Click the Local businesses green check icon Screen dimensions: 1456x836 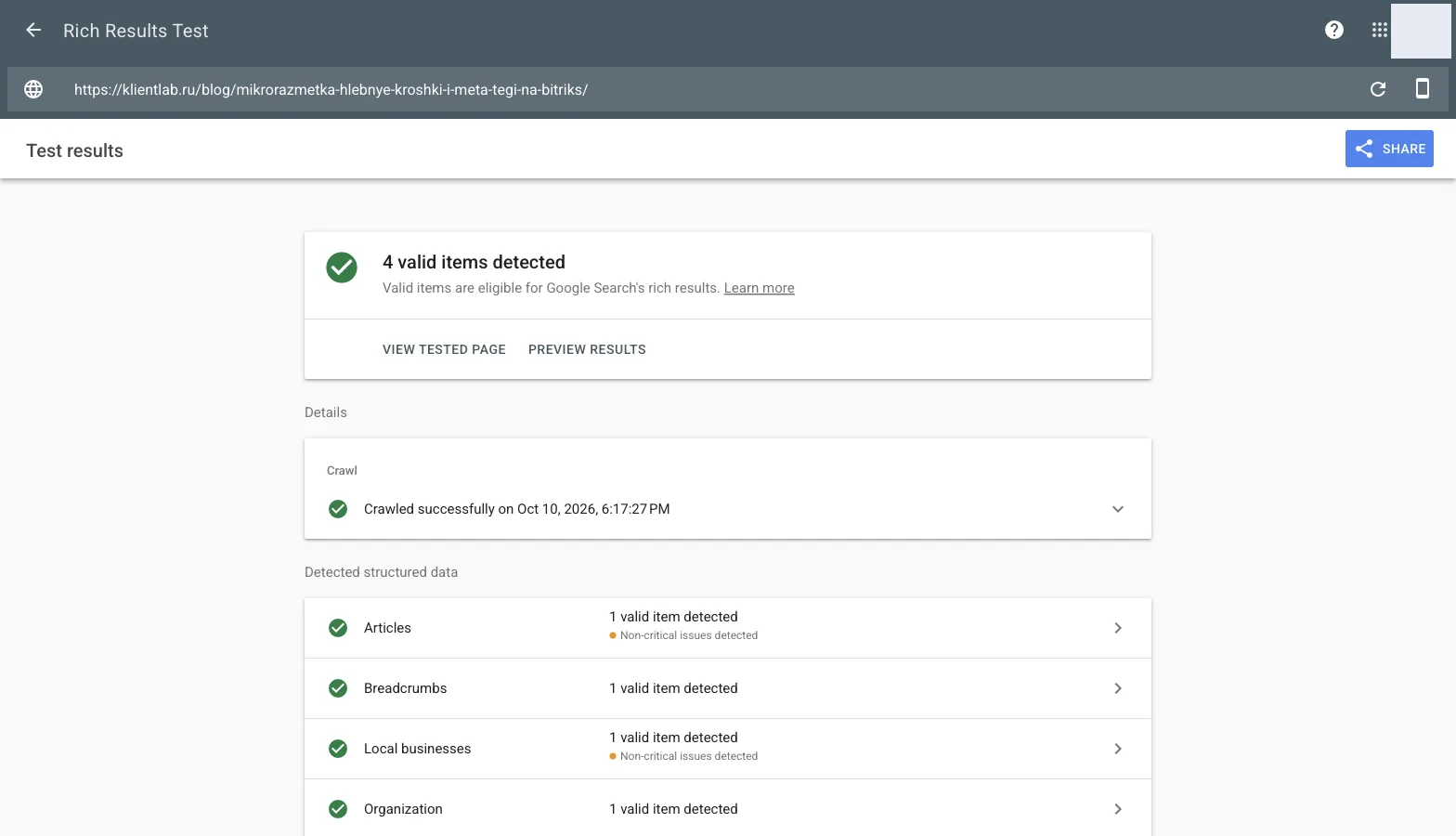click(338, 749)
